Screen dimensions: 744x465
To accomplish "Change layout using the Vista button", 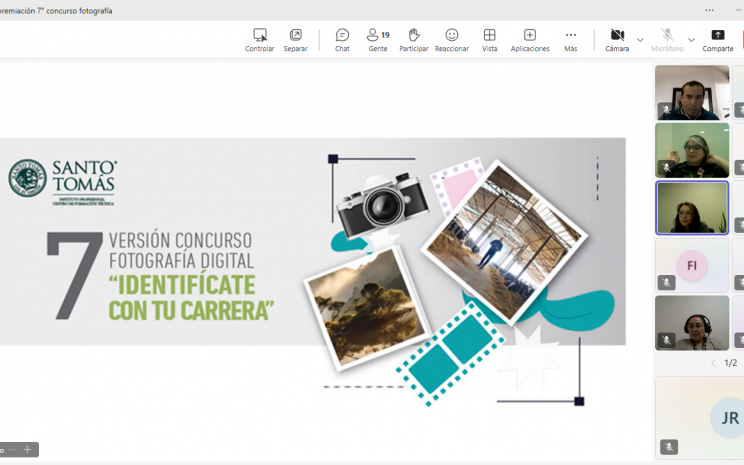I will pyautogui.click(x=489, y=40).
